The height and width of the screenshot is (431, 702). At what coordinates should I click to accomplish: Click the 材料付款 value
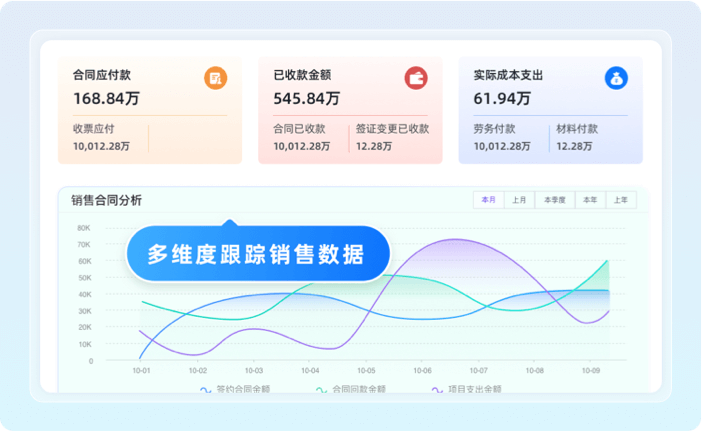click(x=573, y=146)
